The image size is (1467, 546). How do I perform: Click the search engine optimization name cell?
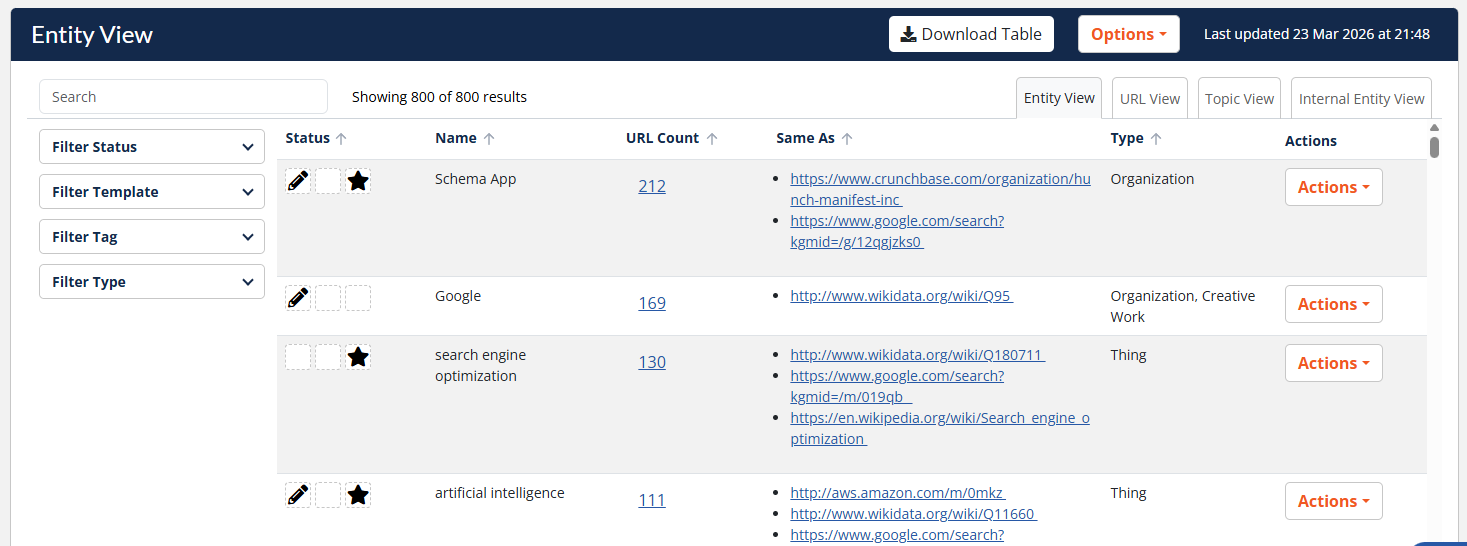coord(480,366)
